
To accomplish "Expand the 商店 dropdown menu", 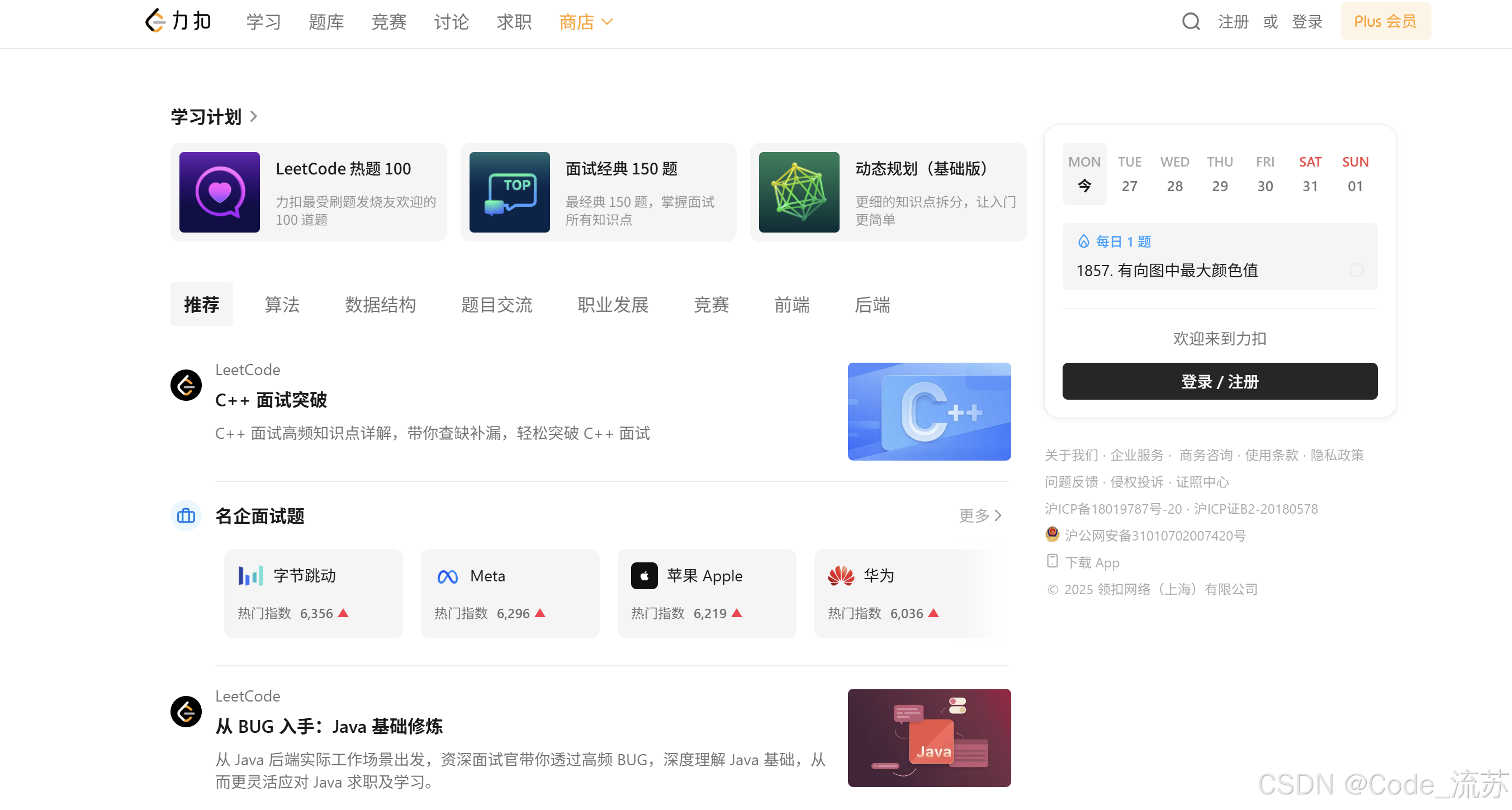I will coord(586,22).
